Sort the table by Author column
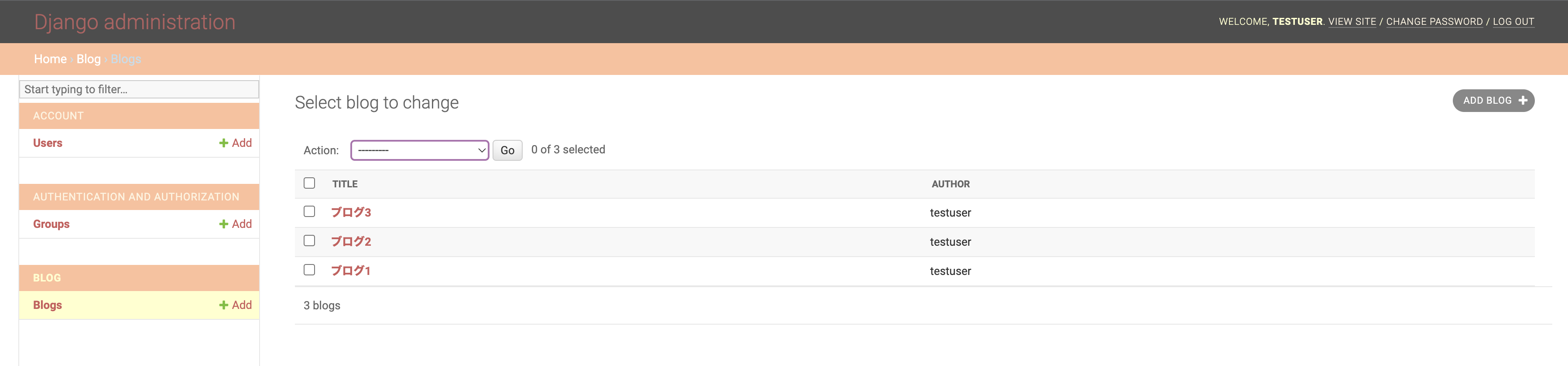Viewport: 1568px width, 366px height. coord(950,184)
